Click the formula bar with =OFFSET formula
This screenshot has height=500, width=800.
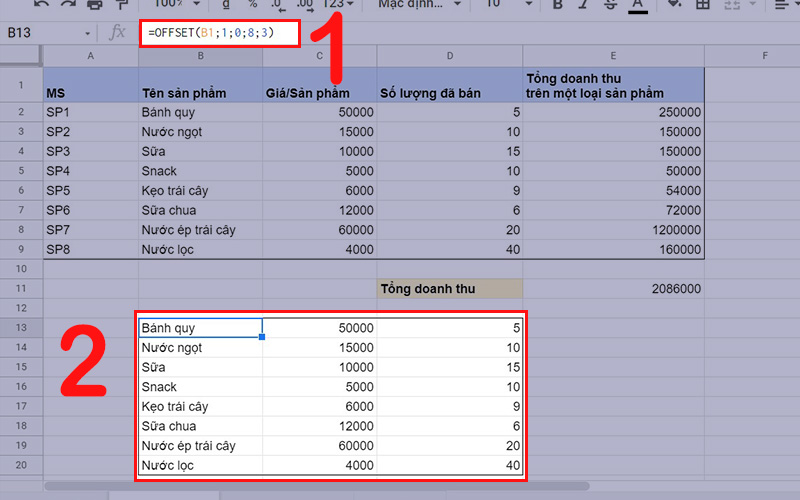(x=220, y=33)
